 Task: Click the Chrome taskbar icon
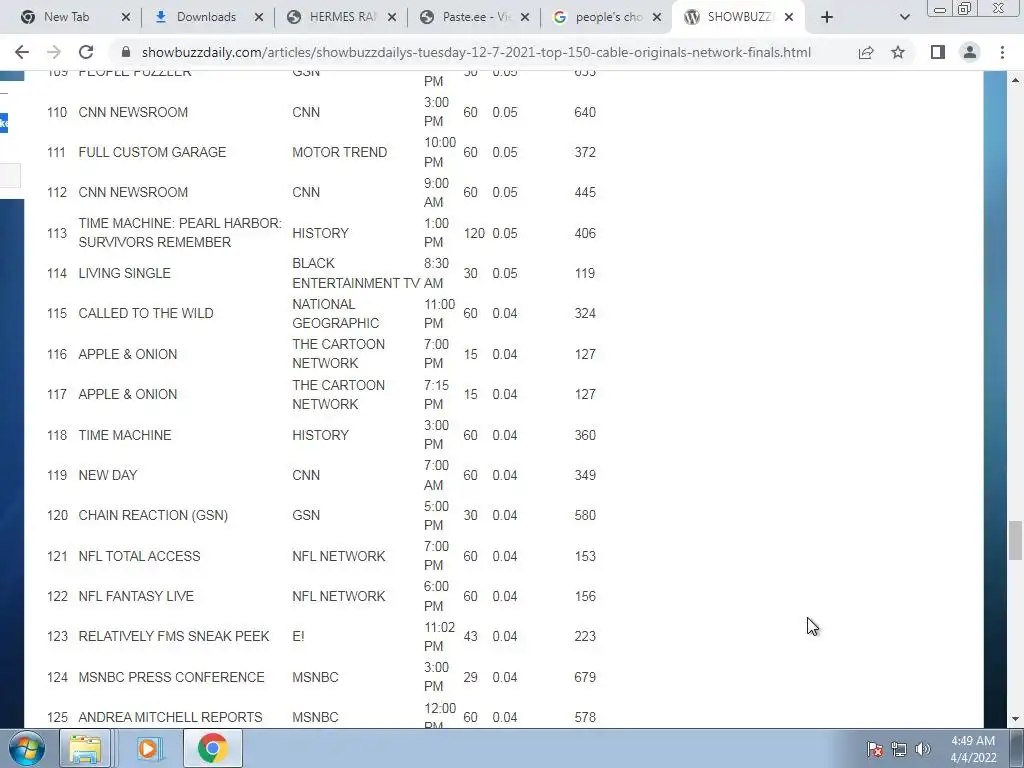click(212, 748)
